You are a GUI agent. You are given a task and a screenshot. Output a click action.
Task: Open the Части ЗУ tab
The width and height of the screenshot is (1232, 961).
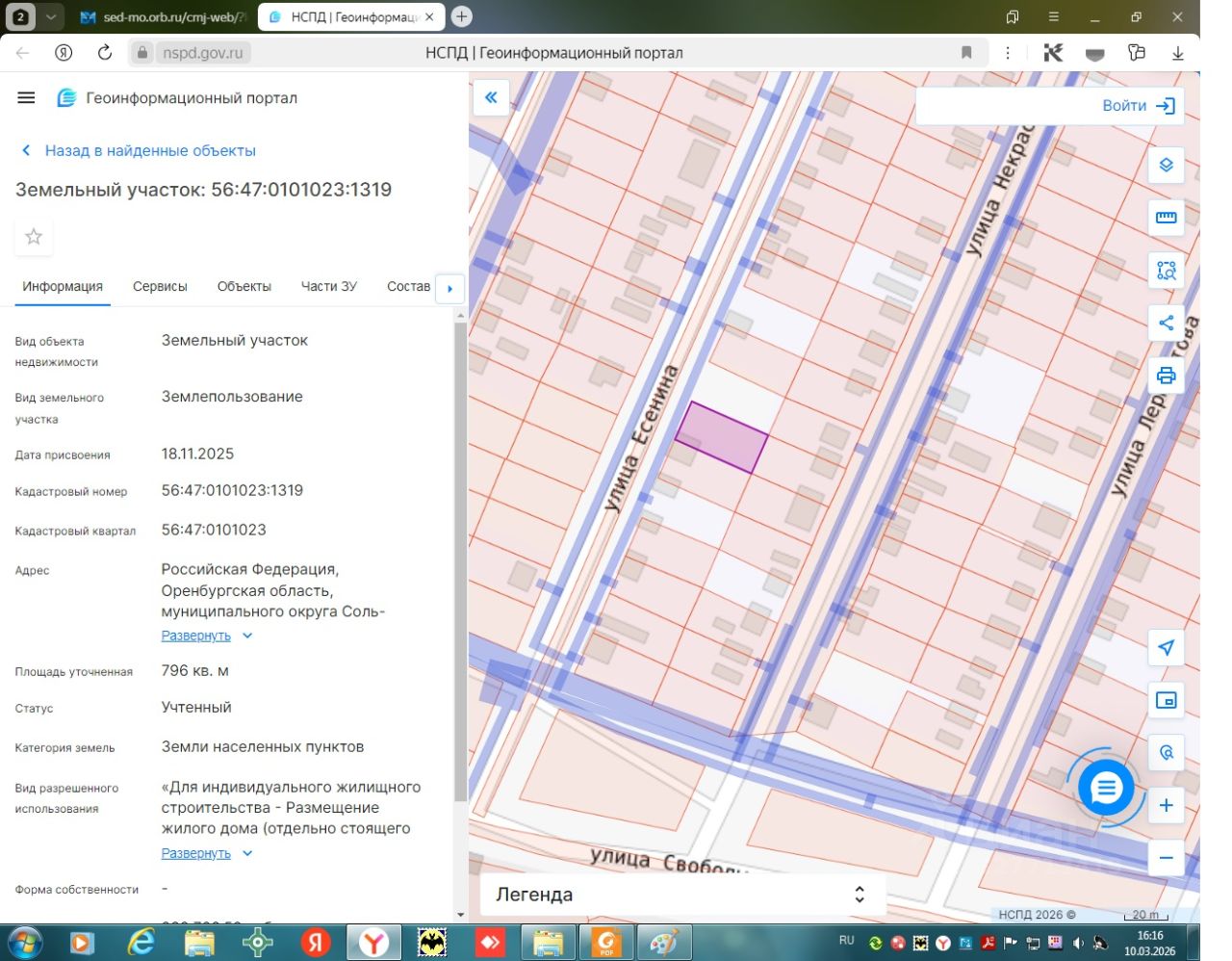pyautogui.click(x=329, y=287)
